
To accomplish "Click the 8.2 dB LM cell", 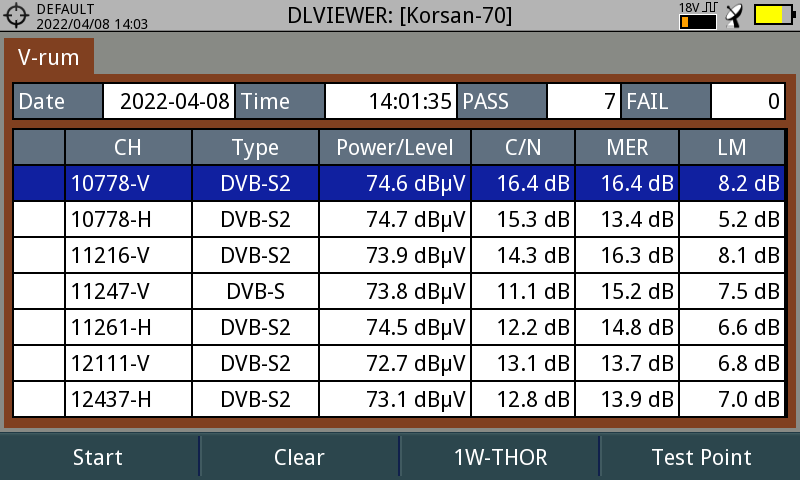I will coord(732,183).
